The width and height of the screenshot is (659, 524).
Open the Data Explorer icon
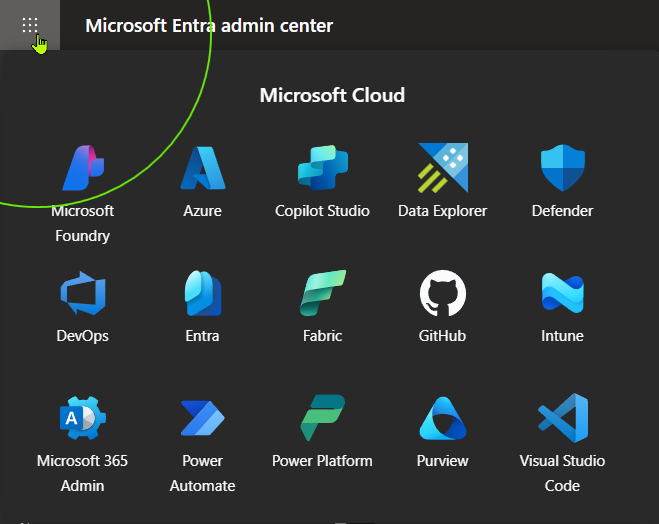tap(443, 168)
